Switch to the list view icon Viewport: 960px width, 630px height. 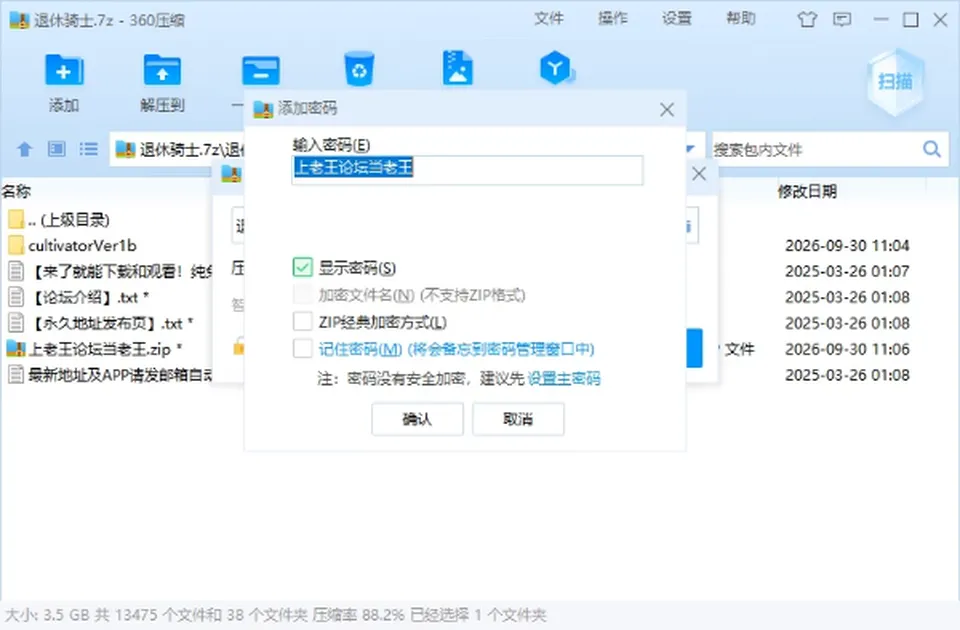(x=89, y=149)
